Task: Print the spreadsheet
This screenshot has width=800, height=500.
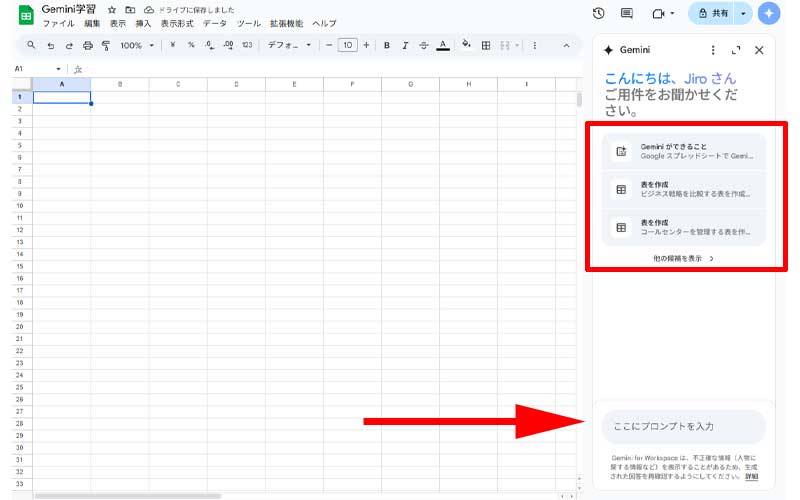Action: 88,45
